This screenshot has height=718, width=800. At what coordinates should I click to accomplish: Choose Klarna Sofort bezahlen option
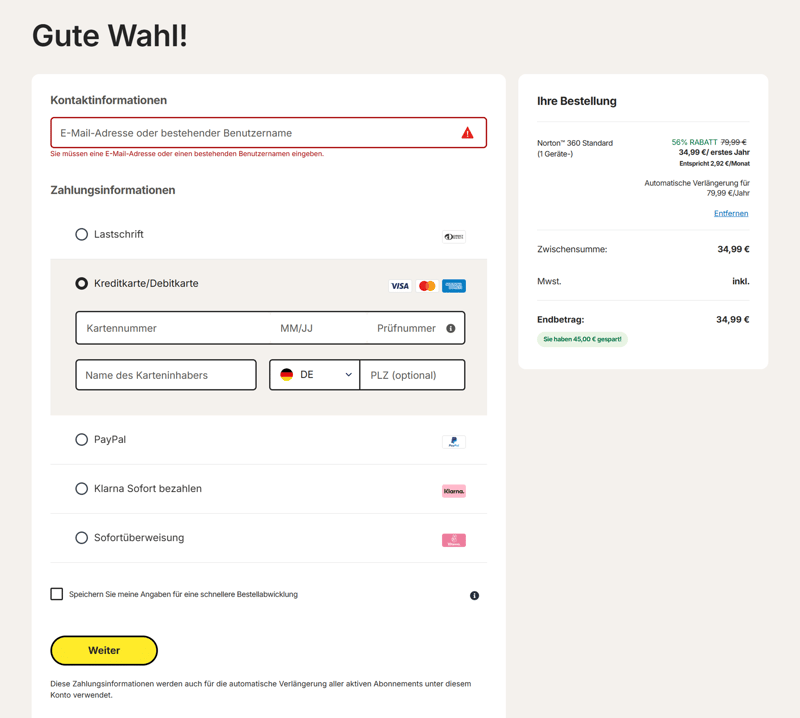82,488
